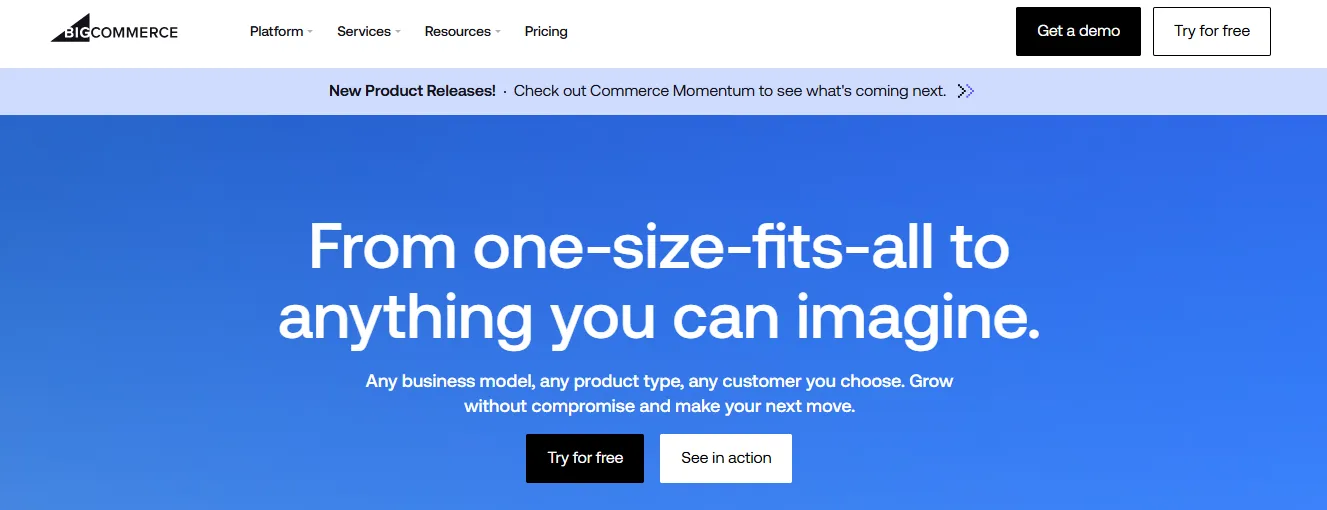Click the outlined Try for free header button
1327x510 pixels.
[1212, 31]
